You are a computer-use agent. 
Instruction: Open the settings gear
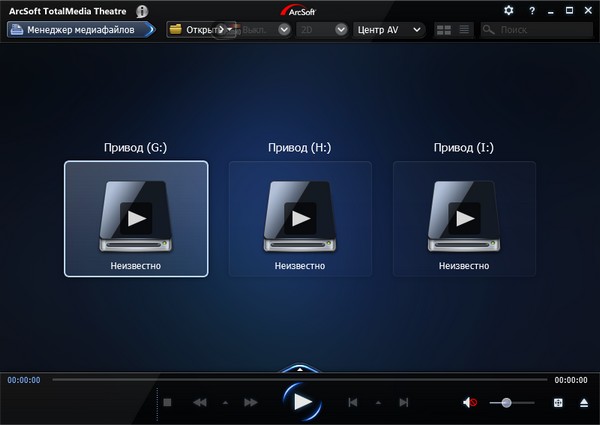pyautogui.click(x=508, y=10)
